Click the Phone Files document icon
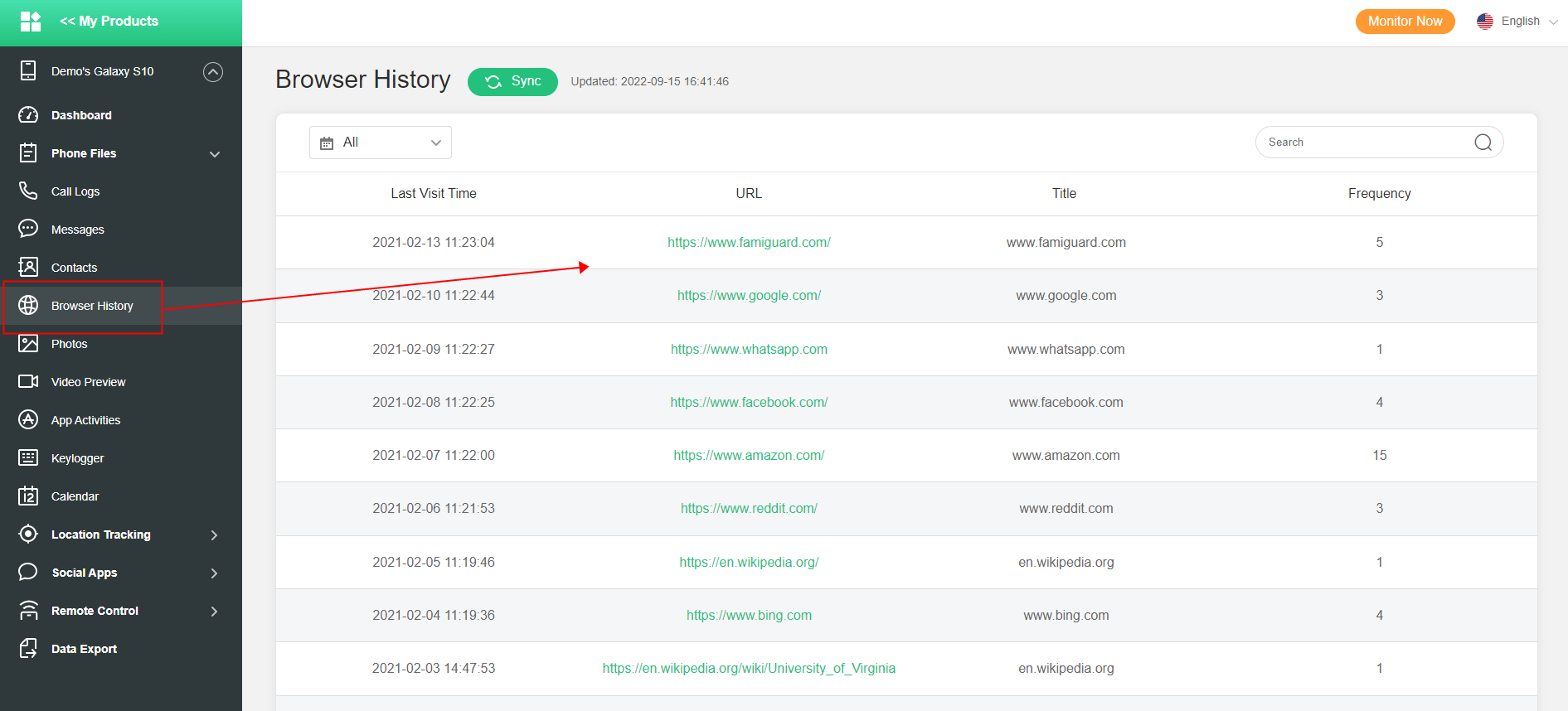The height and width of the screenshot is (711, 1568). tap(28, 153)
